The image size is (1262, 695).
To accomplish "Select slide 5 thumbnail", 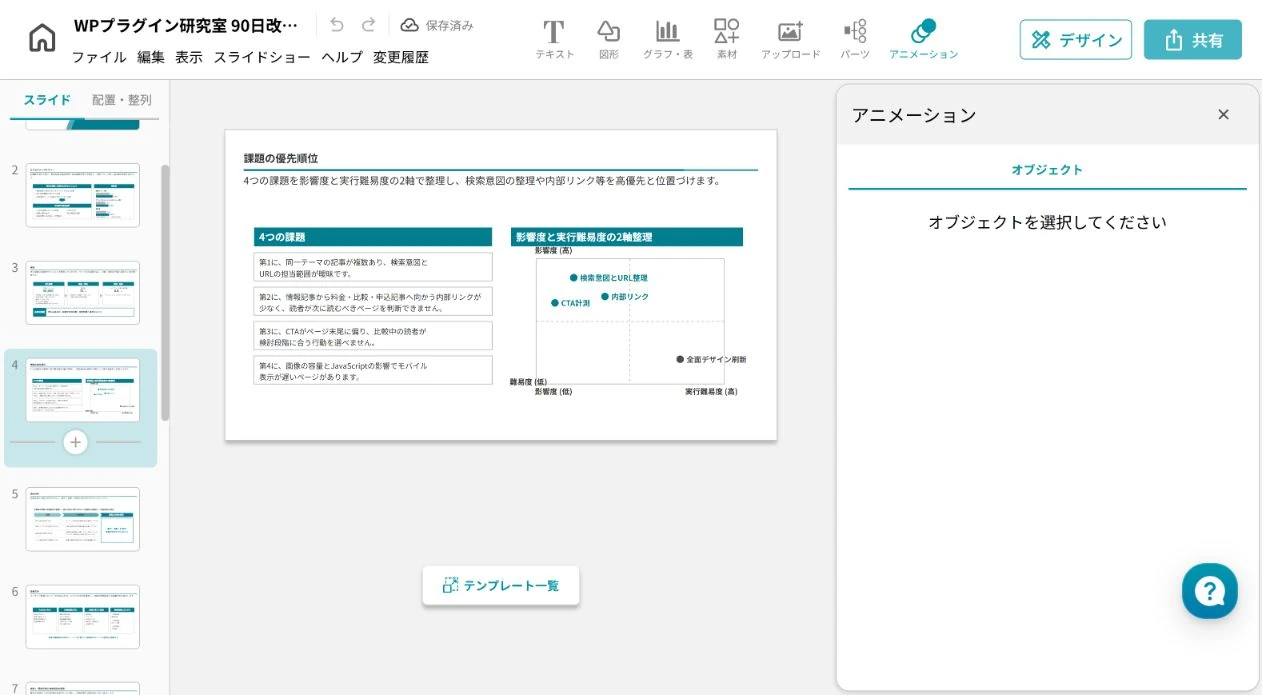I will click(x=83, y=519).
